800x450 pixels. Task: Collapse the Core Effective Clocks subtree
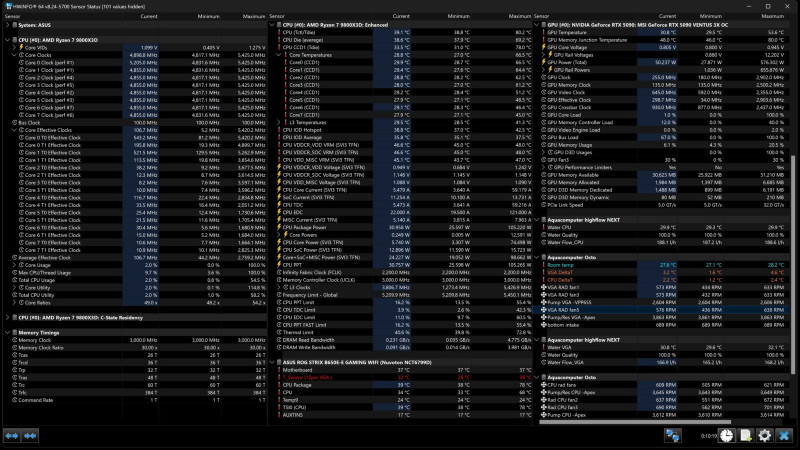[x=14, y=130]
